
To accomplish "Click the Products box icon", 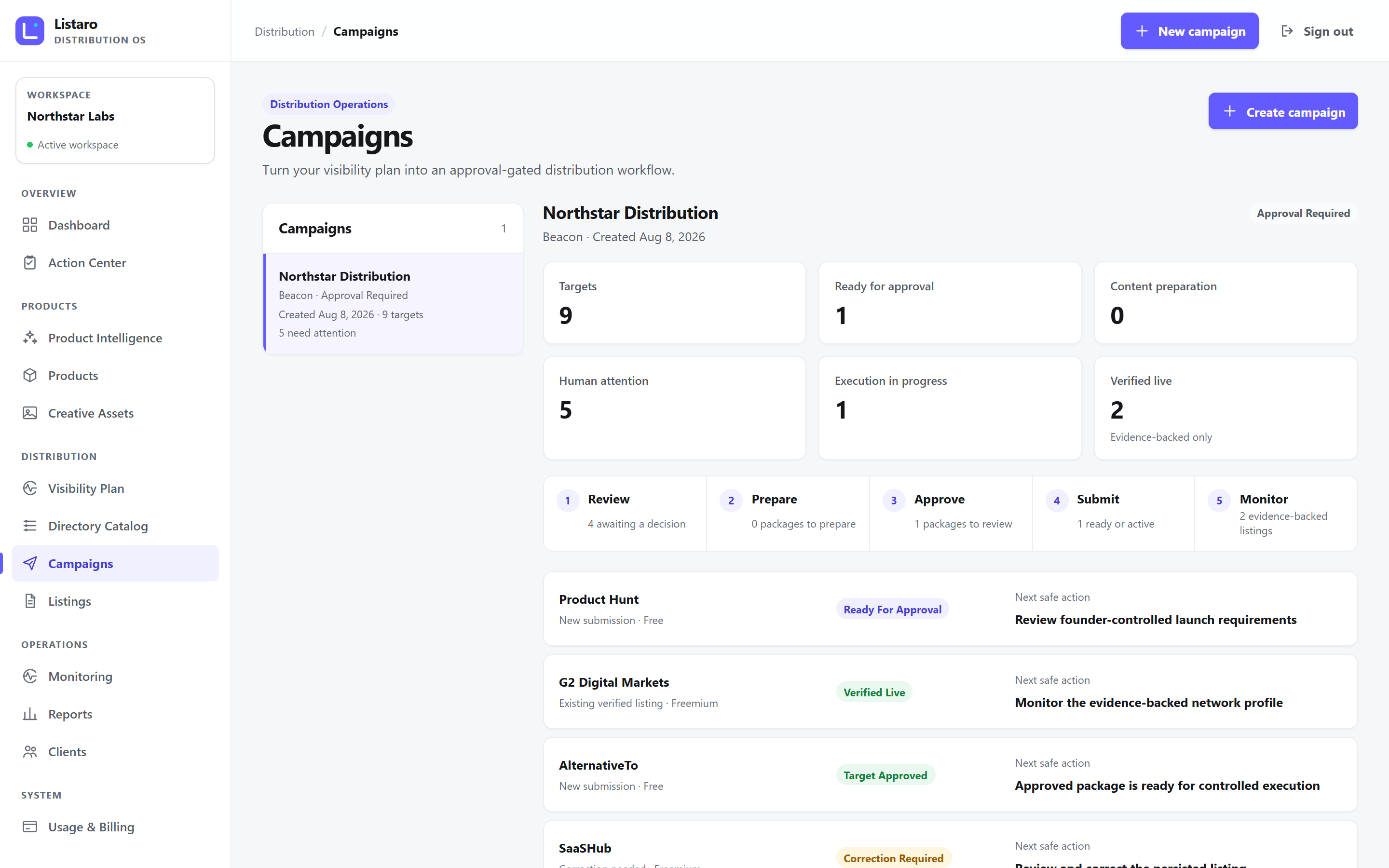I will (x=30, y=376).
